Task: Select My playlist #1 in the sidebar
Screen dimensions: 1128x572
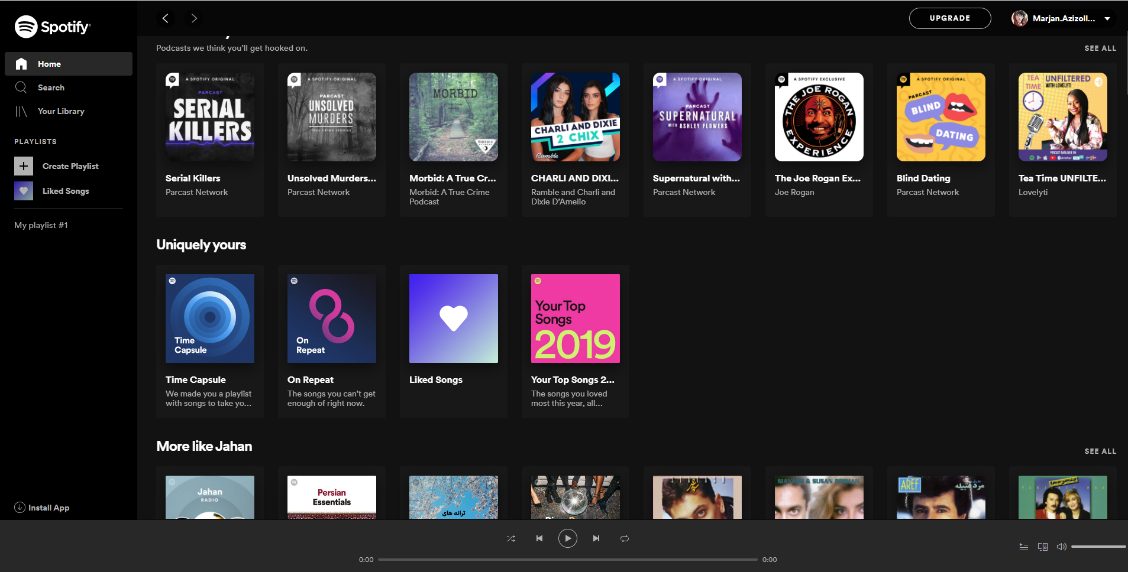Action: coord(41,225)
